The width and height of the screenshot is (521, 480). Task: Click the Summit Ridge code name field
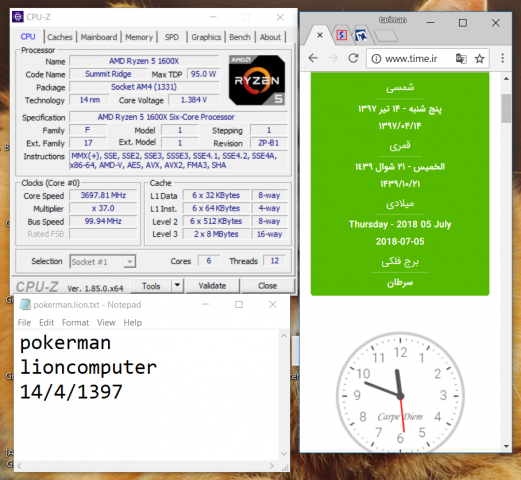[108, 74]
